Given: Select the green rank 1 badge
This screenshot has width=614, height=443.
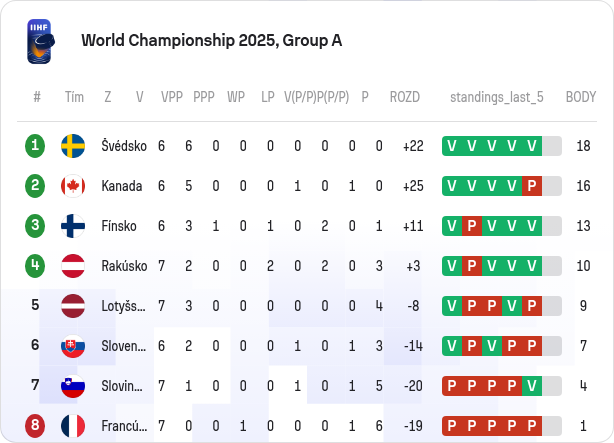Looking at the screenshot, I should coord(35,146).
